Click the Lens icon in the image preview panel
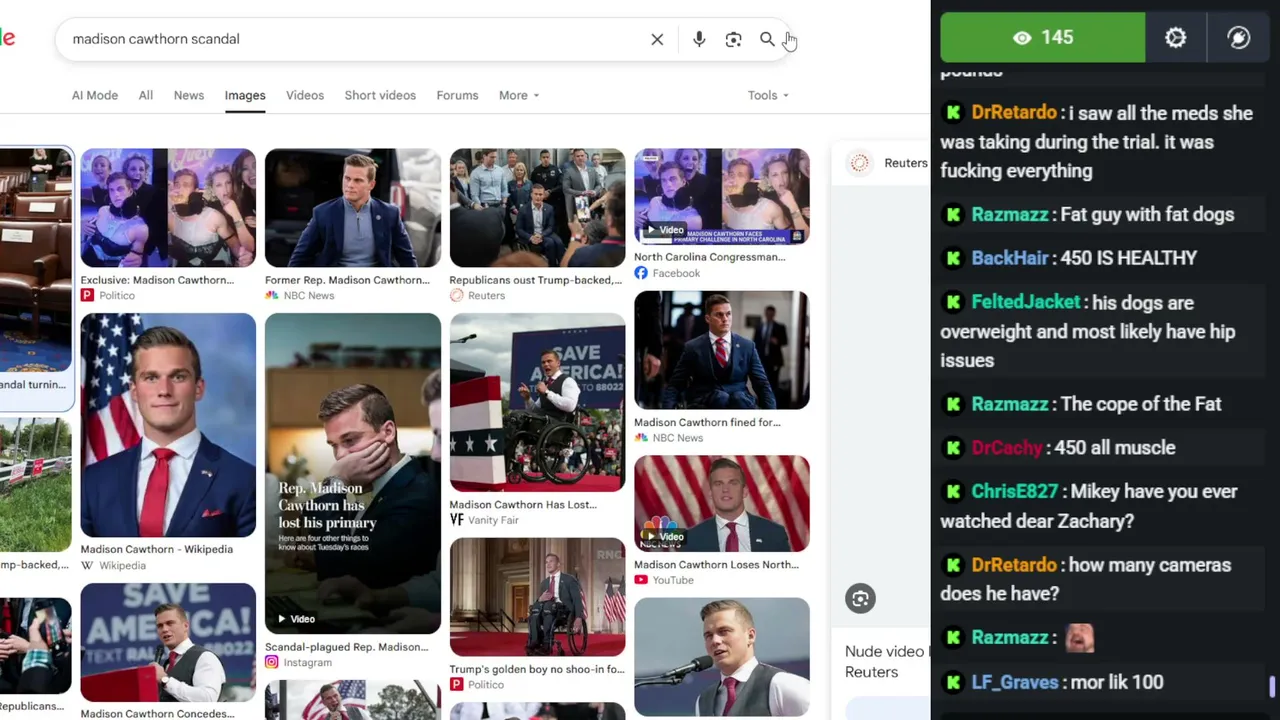 coord(860,598)
